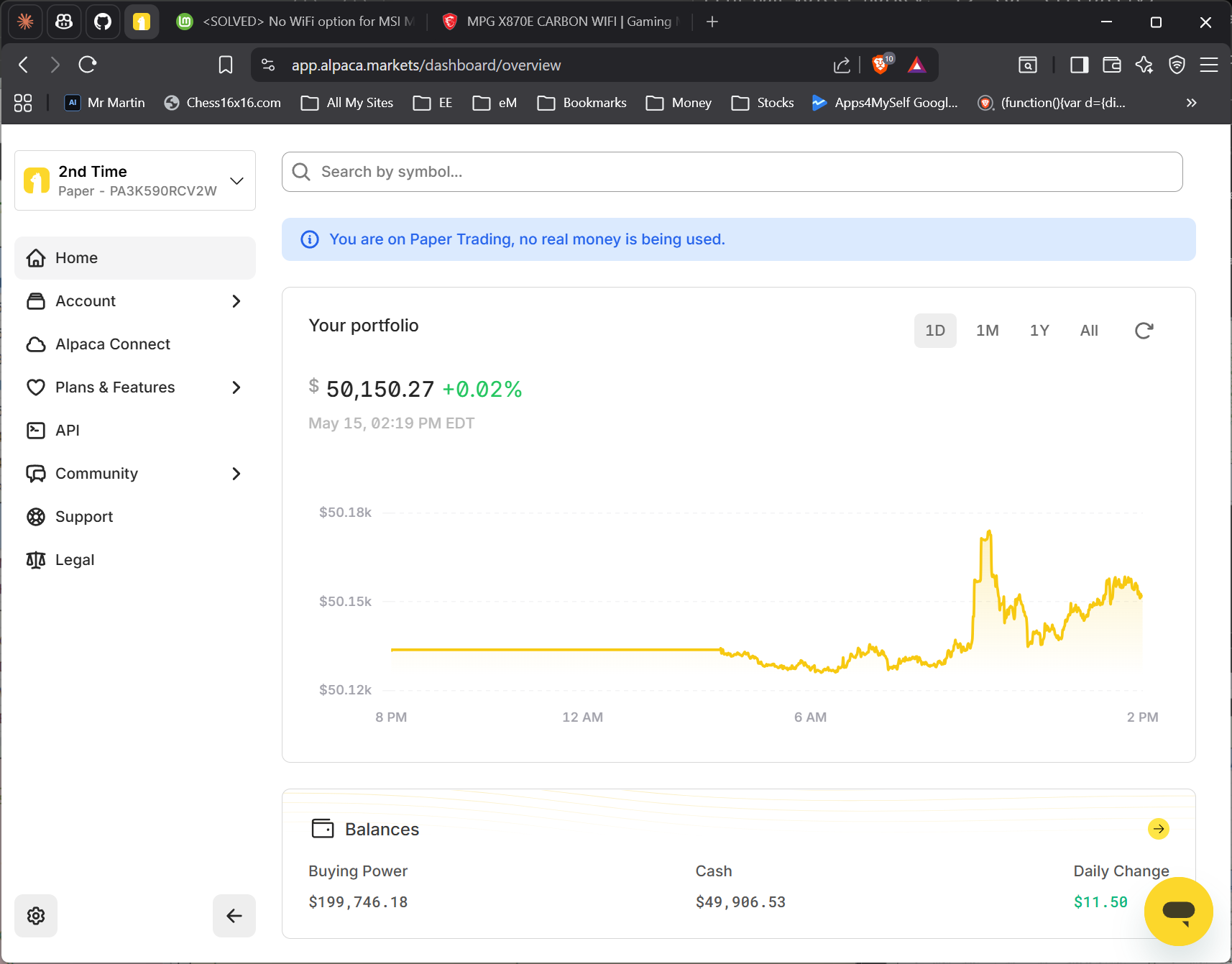The image size is (1232, 964).
Task: Refresh the portfolio chart
Action: coord(1144,331)
